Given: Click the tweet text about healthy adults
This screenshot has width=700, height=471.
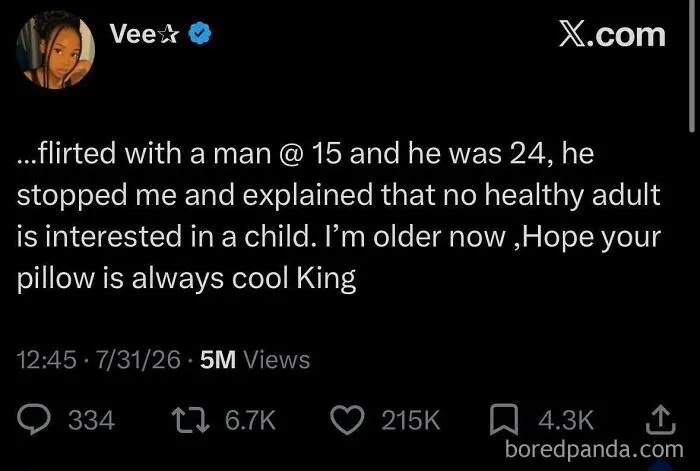Looking at the screenshot, I should (x=339, y=216).
